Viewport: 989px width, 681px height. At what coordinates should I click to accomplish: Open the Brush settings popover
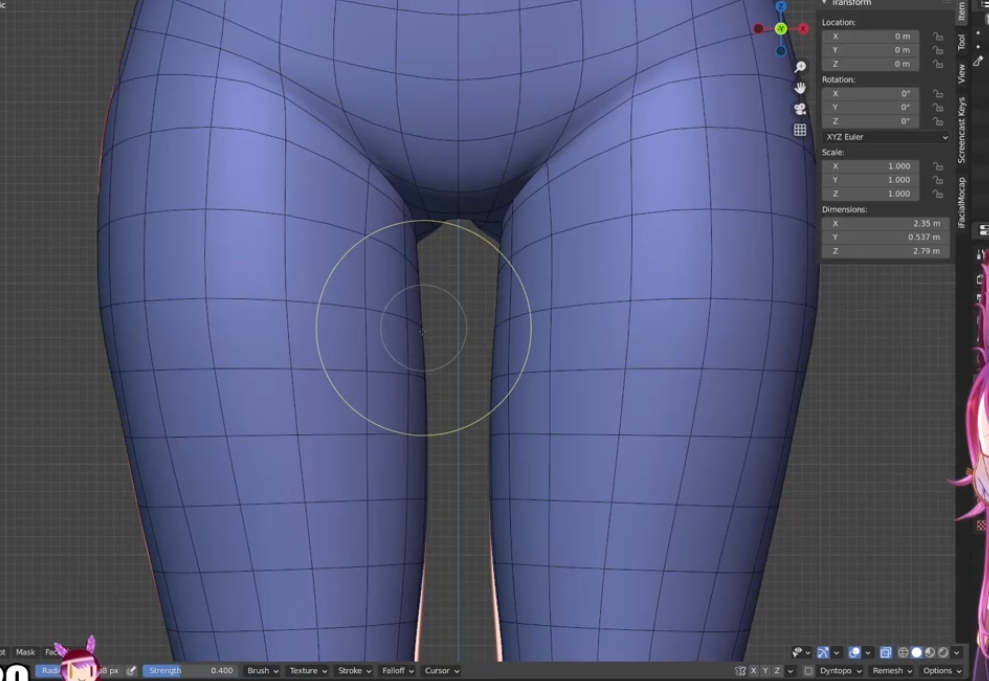click(x=262, y=671)
